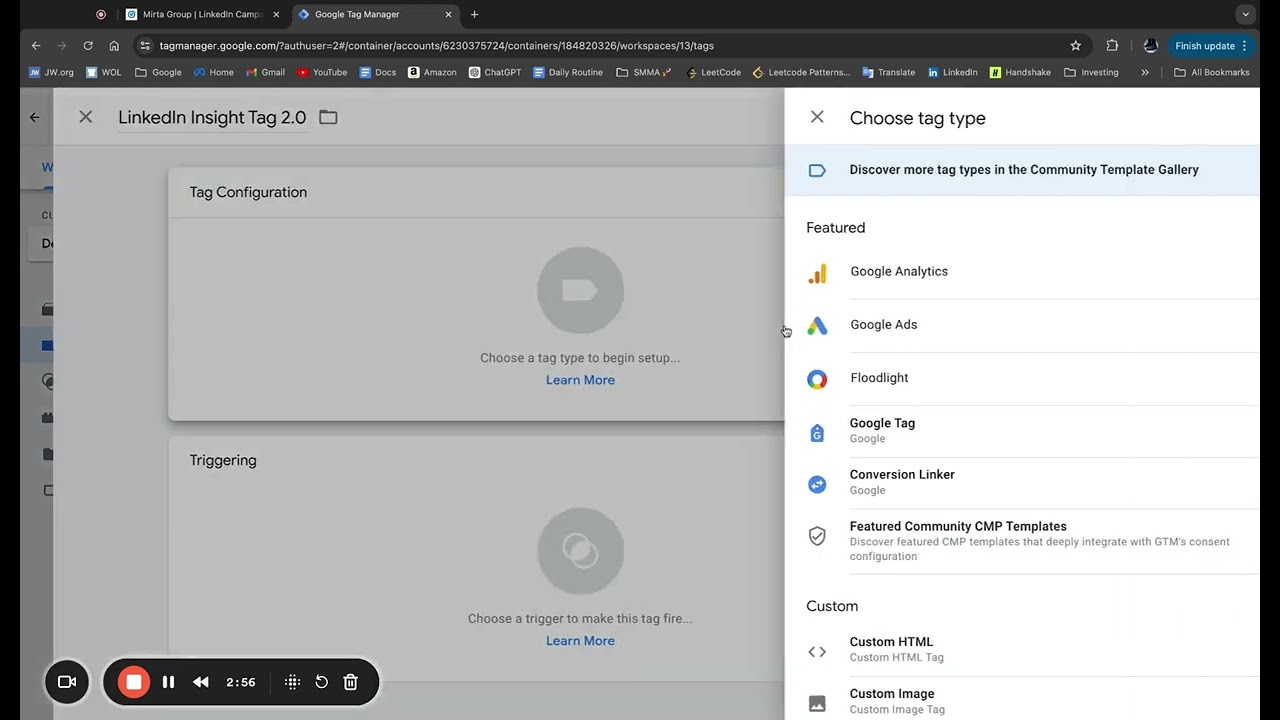The image size is (1280, 720).
Task: Click the trigger placeholder in Triggering
Action: click(580, 551)
